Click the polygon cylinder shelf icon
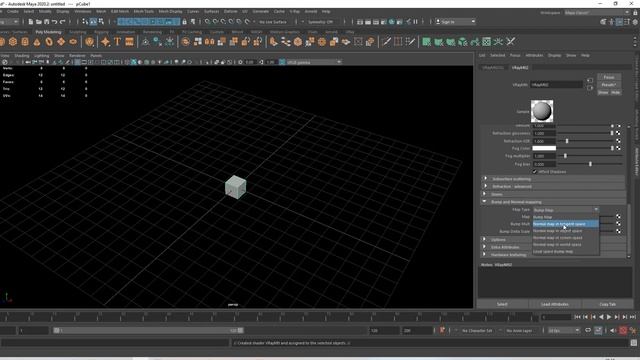 tap(25, 42)
